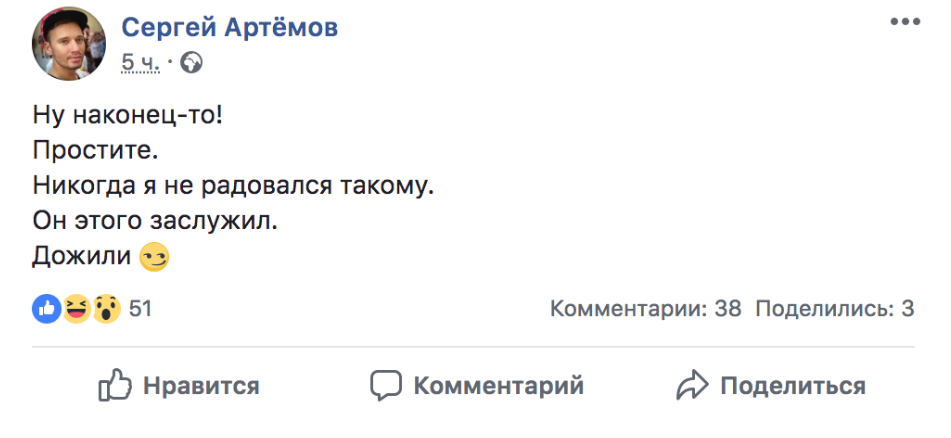Click the Комментарий button label
Image resolution: width=951 pixels, height=438 pixels.
click(499, 386)
